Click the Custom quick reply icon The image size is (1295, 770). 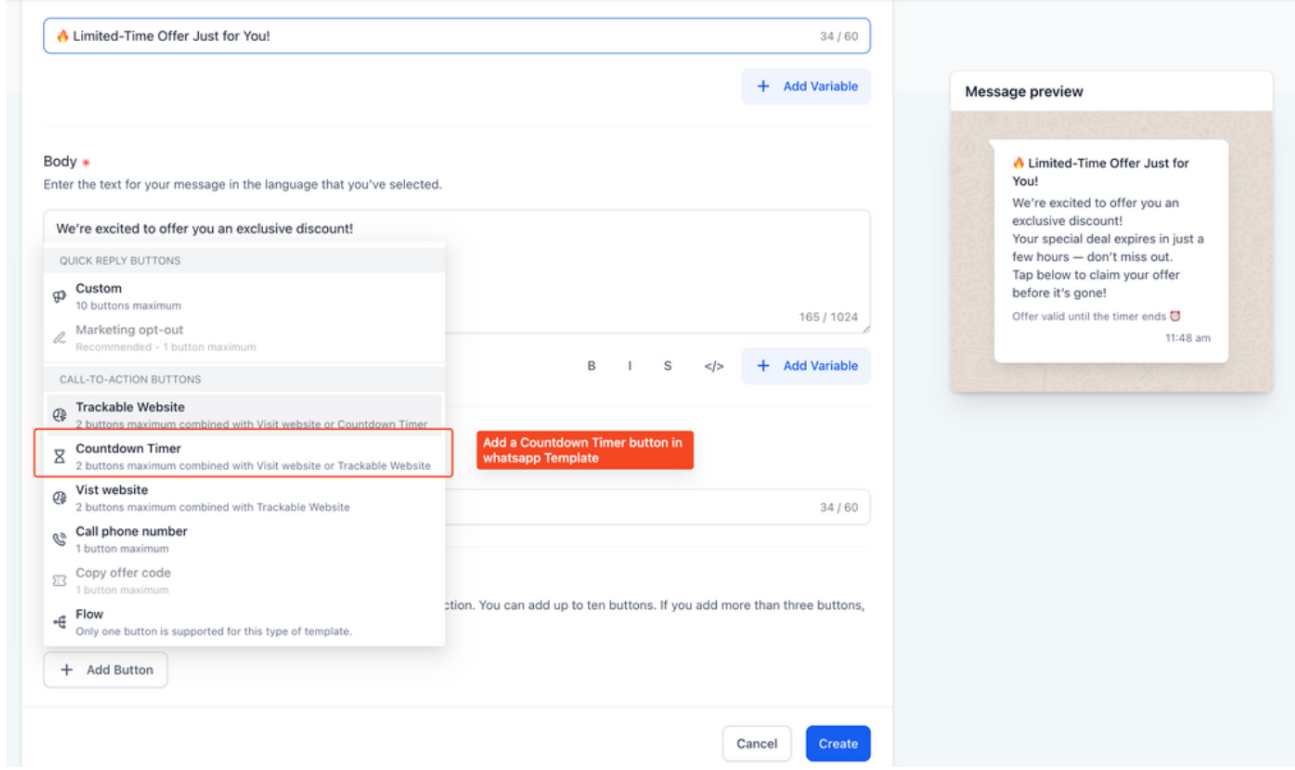(x=59, y=296)
